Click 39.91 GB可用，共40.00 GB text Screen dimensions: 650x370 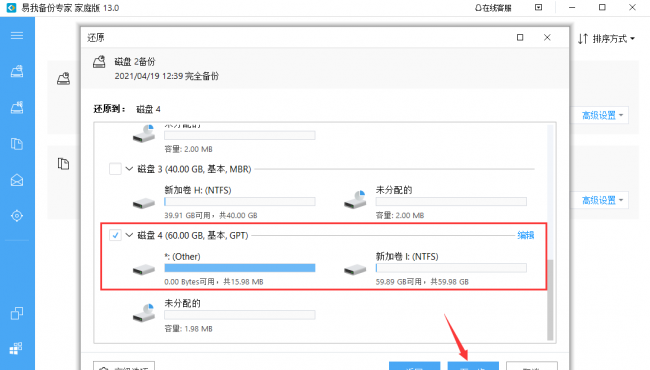211,215
